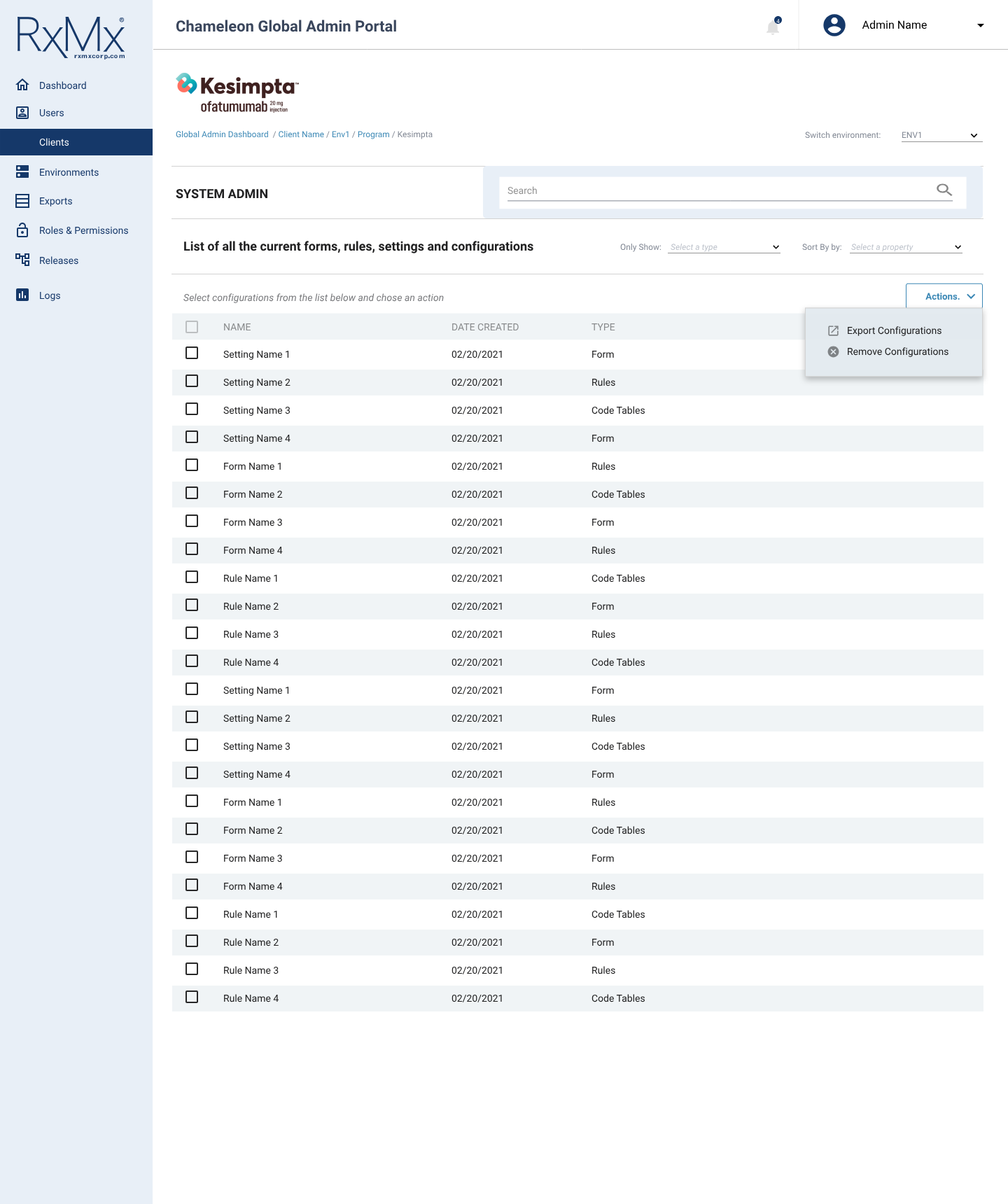
Task: Tick checkbox for first Rule Name 1
Action: (192, 577)
